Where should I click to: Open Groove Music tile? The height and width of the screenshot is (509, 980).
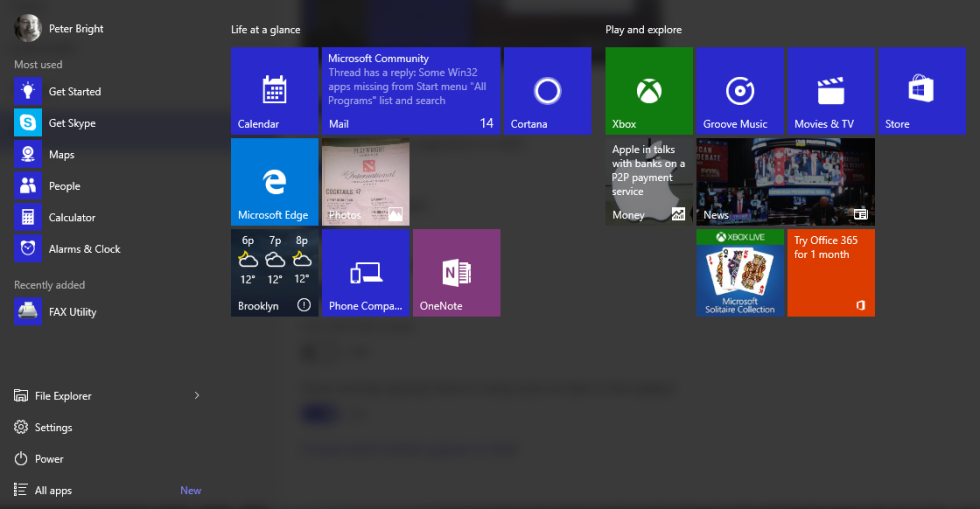click(740, 91)
